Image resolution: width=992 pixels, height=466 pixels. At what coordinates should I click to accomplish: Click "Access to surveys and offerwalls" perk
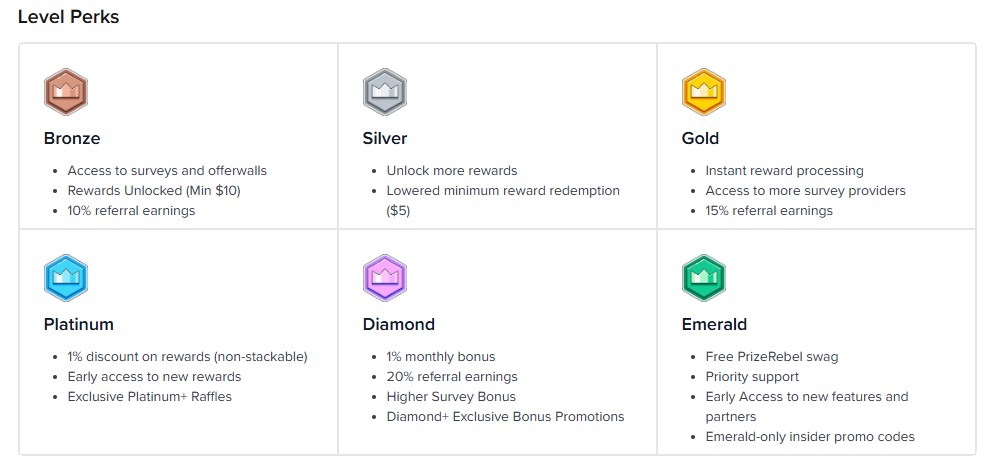point(167,171)
